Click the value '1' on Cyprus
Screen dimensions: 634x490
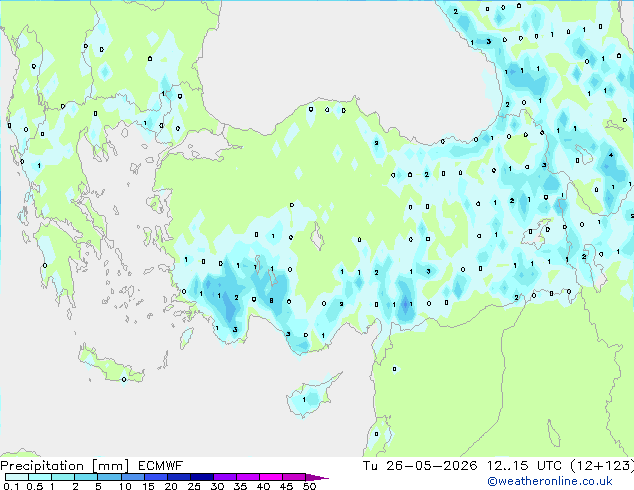click(x=304, y=400)
